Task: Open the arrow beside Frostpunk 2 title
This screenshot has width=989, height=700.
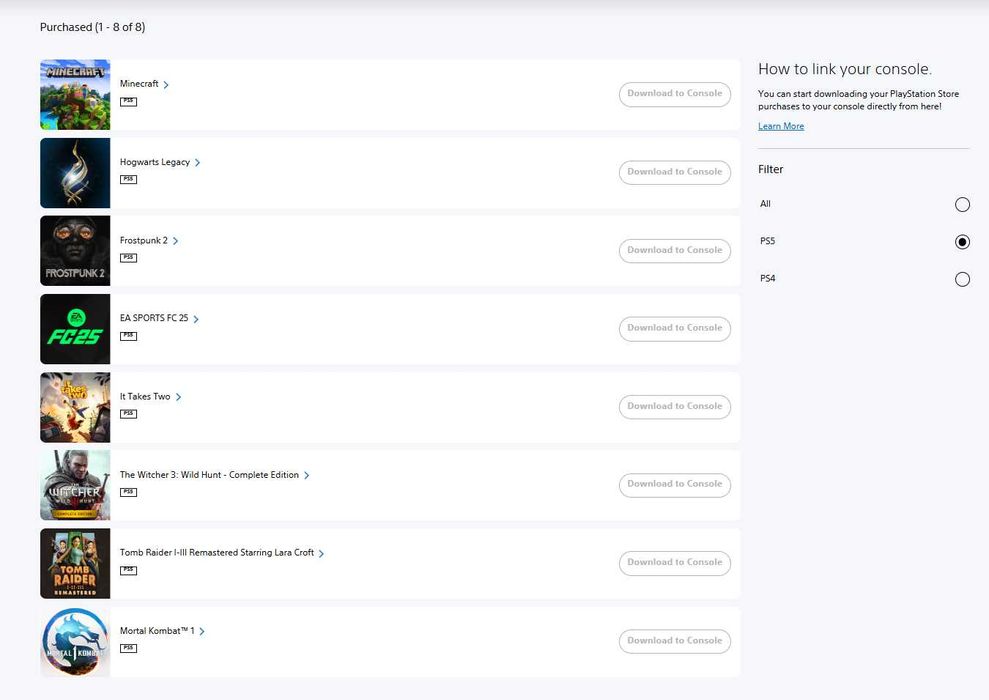Action: tap(175, 241)
